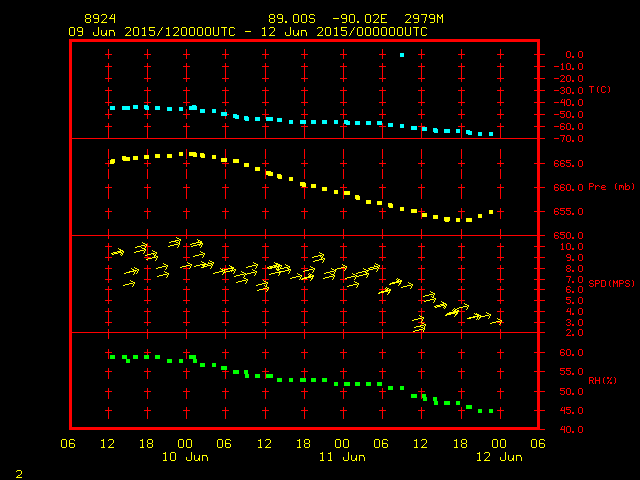Click the "T(C)" temperature axis label
This screenshot has width=640, height=480.
[x=600, y=89]
